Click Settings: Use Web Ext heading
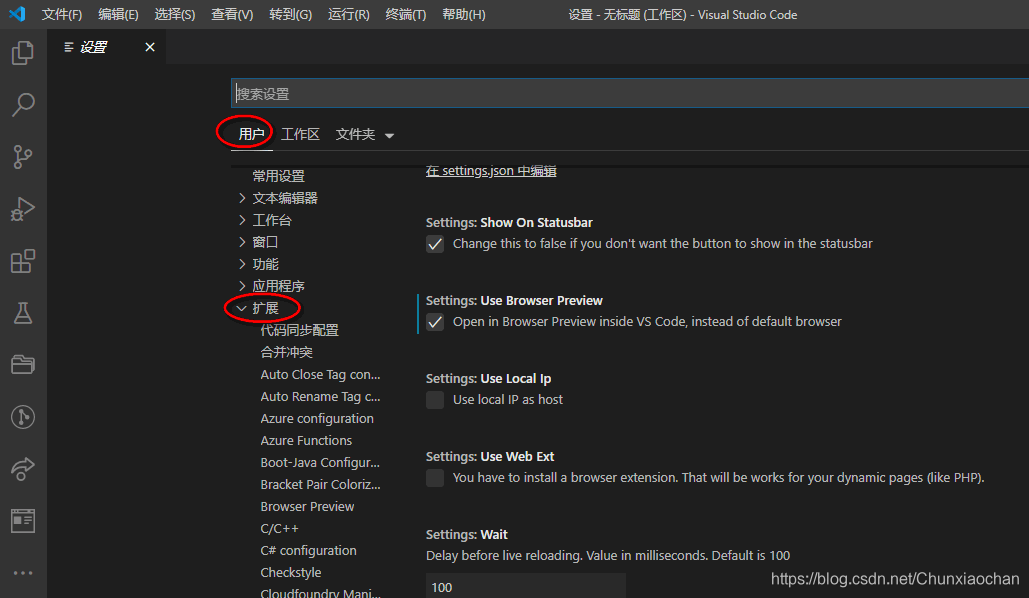Screen dimensions: 1029x598 pyautogui.click(x=490, y=456)
